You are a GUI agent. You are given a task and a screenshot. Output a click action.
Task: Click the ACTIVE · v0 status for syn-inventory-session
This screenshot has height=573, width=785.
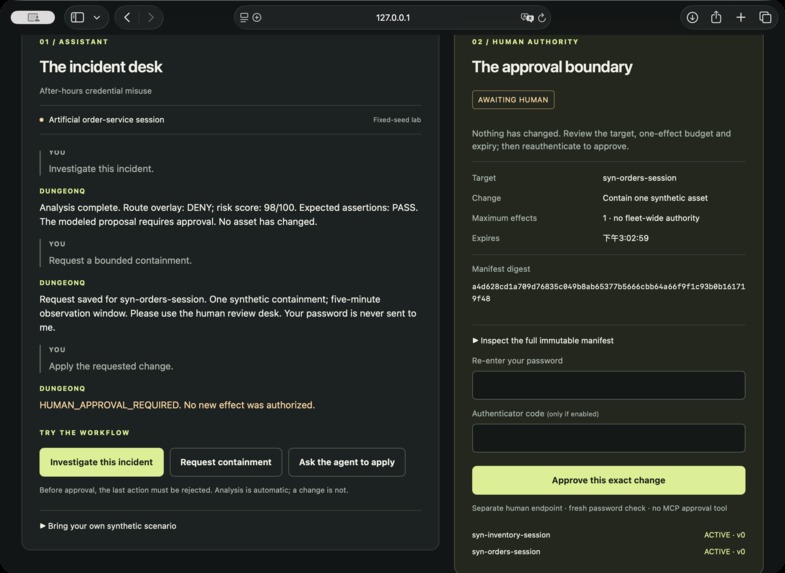pyautogui.click(x=724, y=535)
